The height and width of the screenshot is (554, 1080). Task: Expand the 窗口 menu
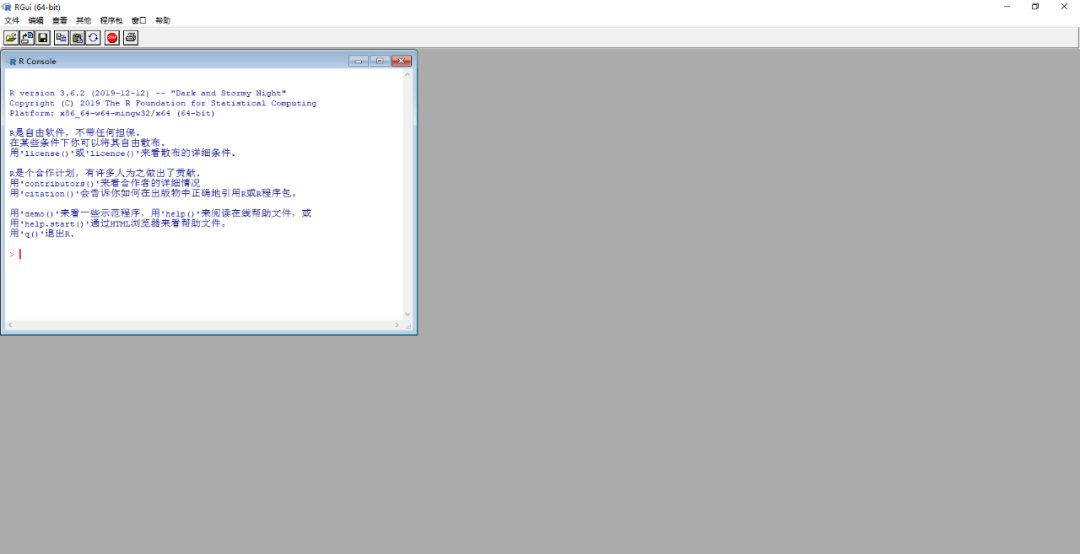(139, 20)
